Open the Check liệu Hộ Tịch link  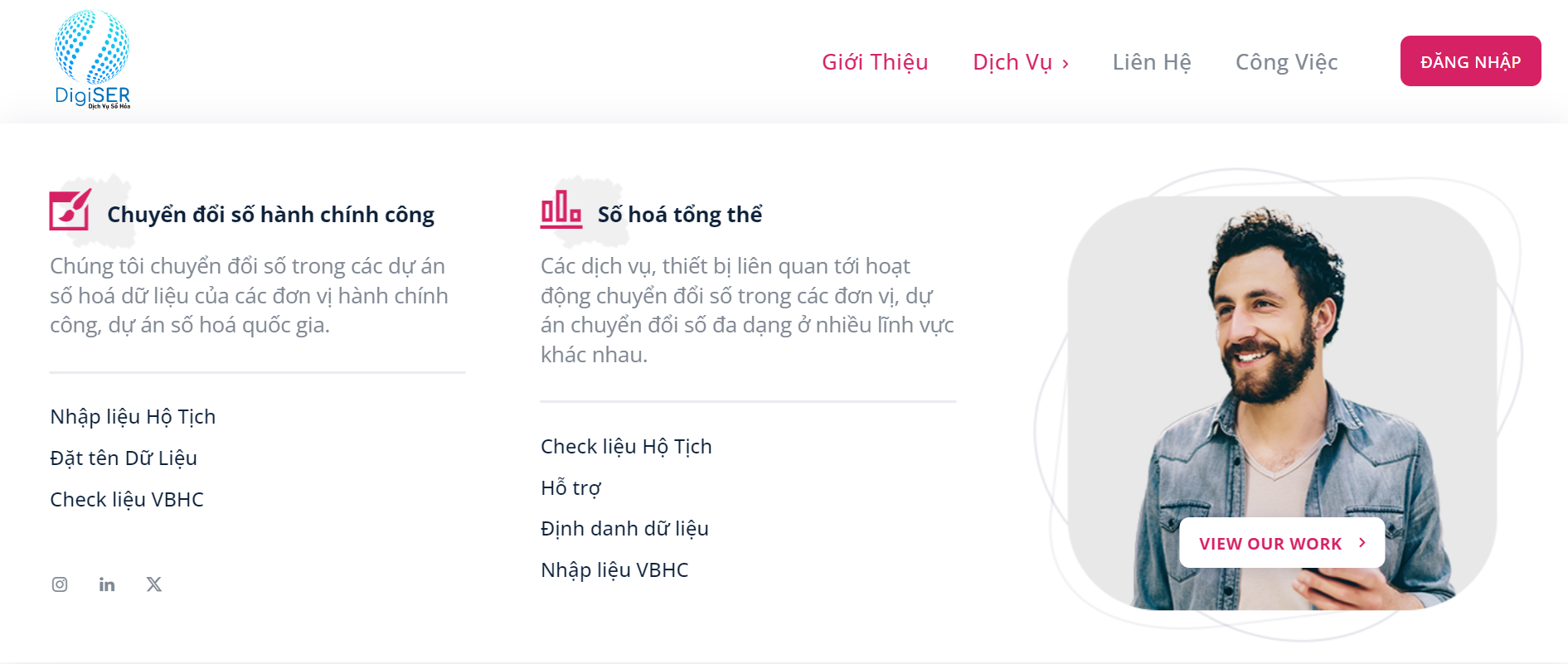[x=626, y=447]
